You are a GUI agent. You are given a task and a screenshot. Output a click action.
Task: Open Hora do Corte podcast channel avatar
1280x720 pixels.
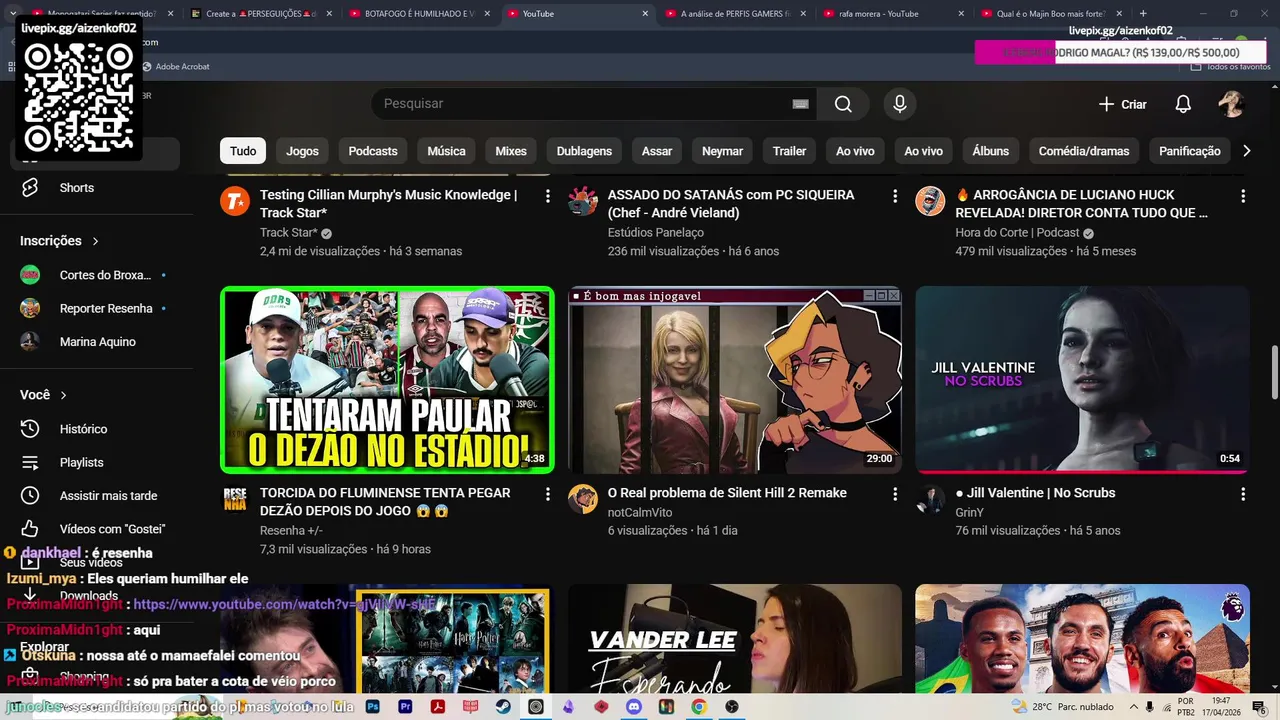(931, 201)
